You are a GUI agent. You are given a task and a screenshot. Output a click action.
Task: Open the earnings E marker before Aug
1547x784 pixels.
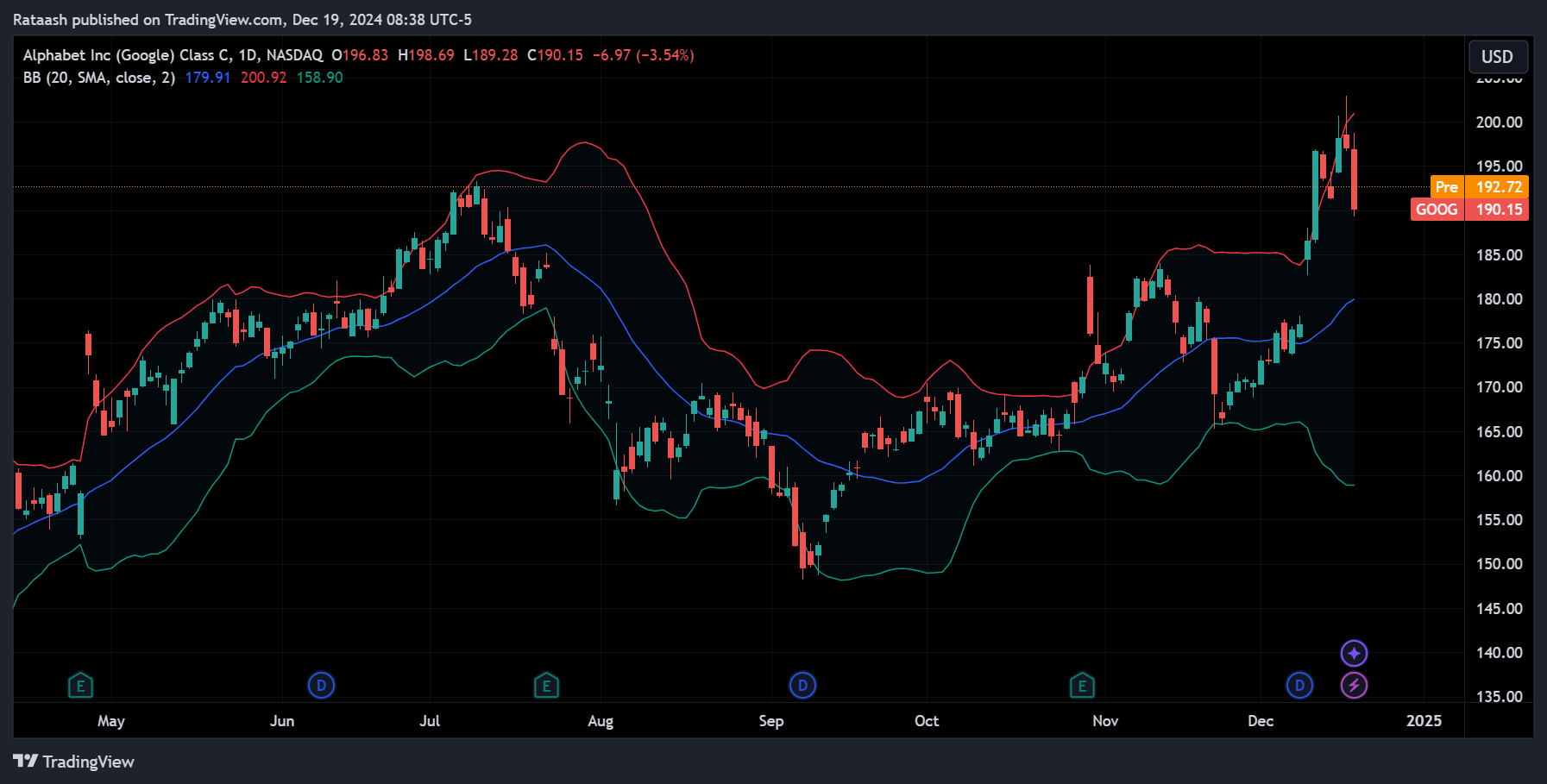(x=546, y=686)
